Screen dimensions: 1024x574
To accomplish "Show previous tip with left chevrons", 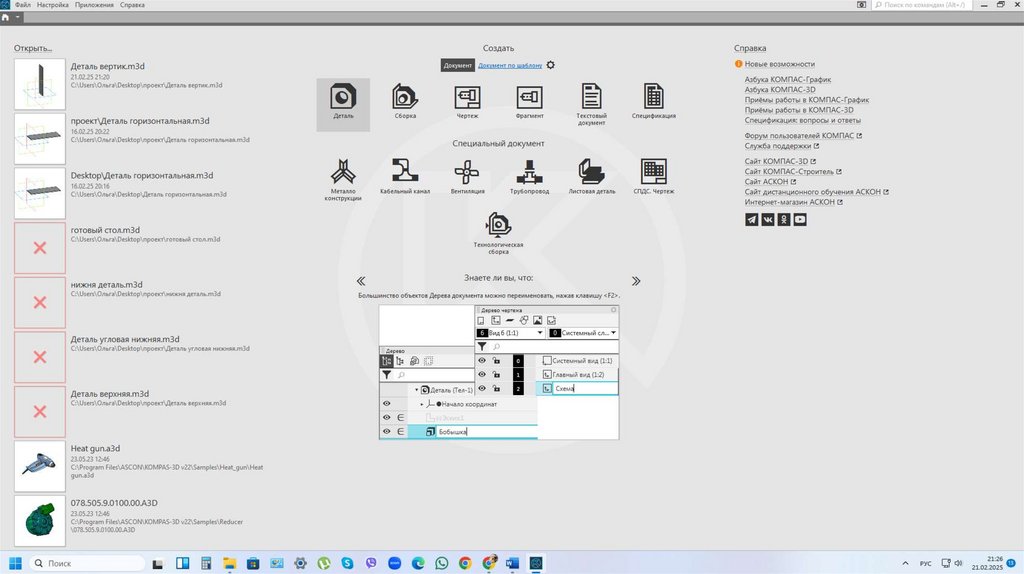I will [x=361, y=281].
